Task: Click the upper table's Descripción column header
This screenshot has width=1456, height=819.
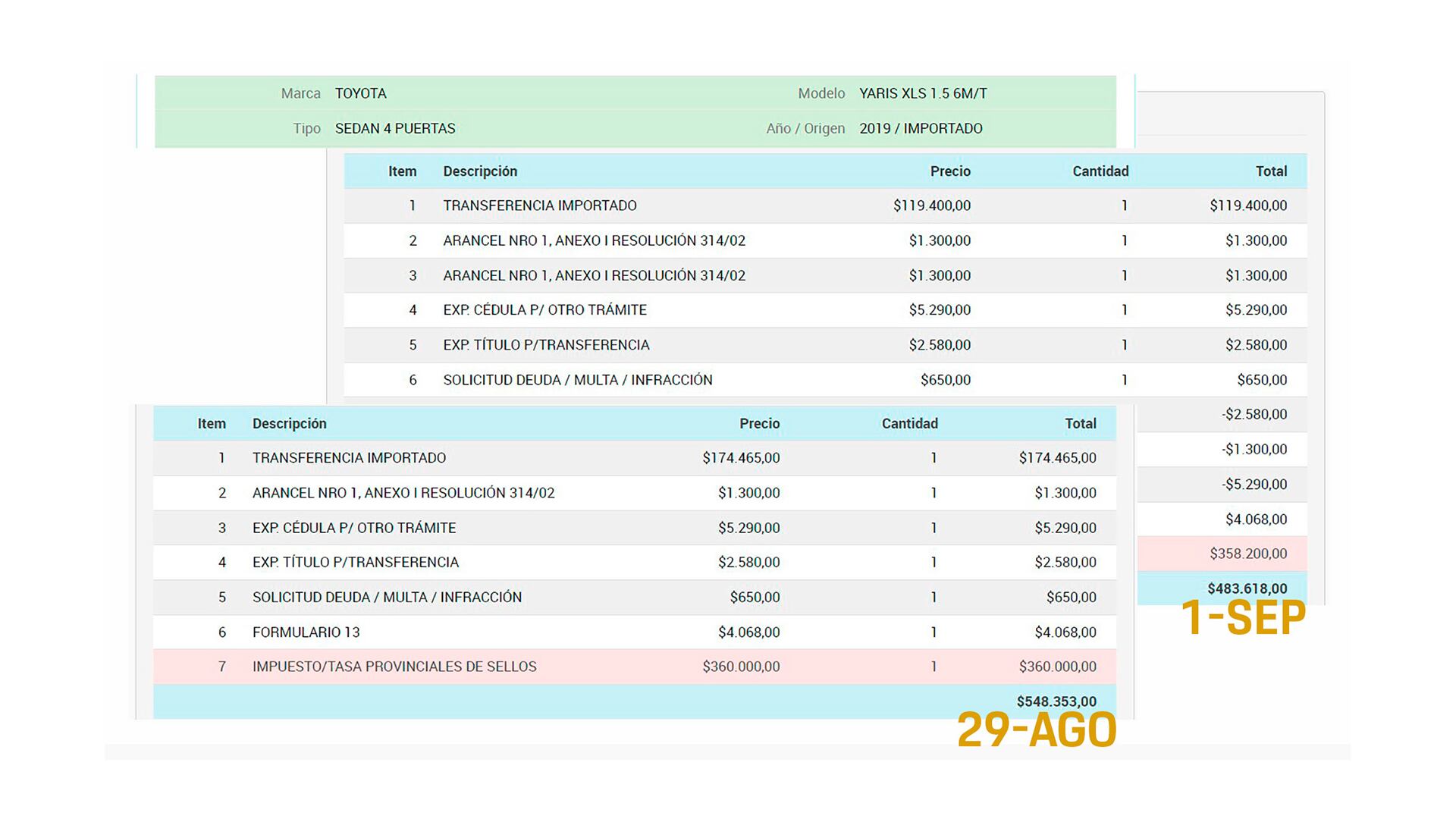Action: pos(479,171)
